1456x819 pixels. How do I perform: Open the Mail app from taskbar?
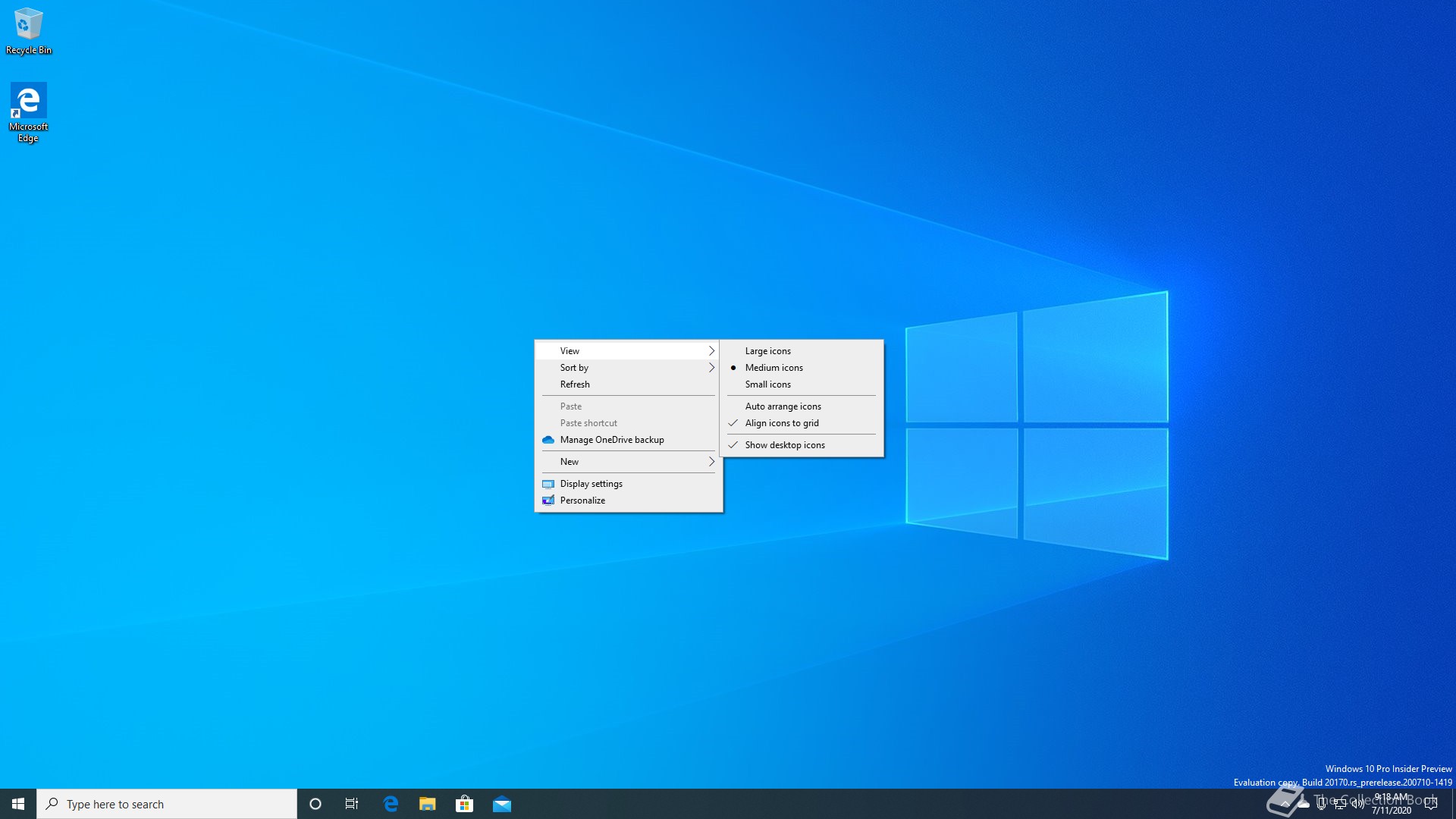click(501, 804)
